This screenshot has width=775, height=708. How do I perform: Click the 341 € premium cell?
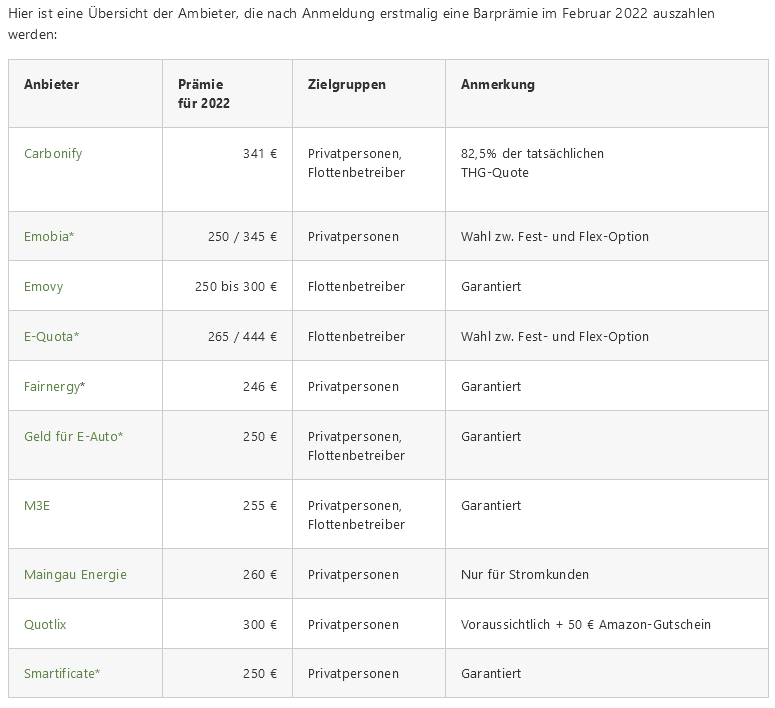[x=259, y=154]
